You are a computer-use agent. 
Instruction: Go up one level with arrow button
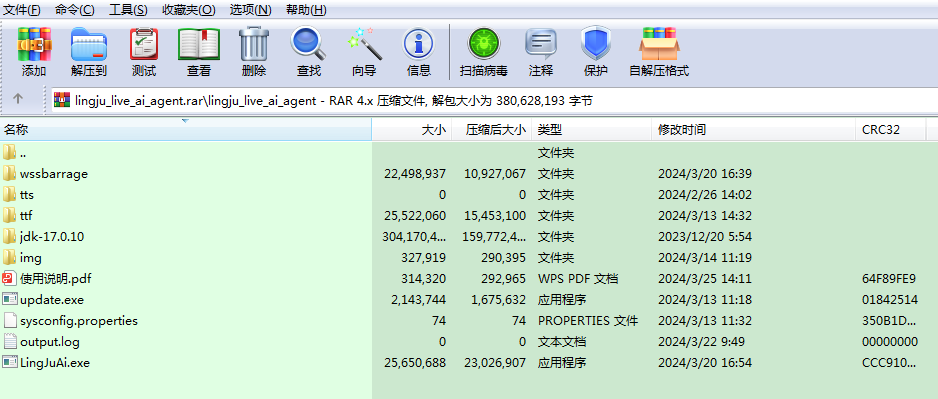tap(19, 99)
